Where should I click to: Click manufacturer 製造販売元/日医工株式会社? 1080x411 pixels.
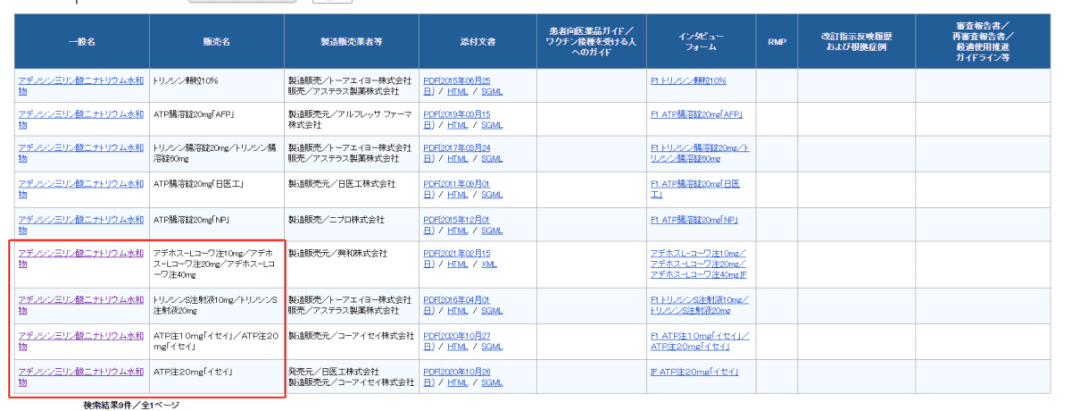point(342,185)
